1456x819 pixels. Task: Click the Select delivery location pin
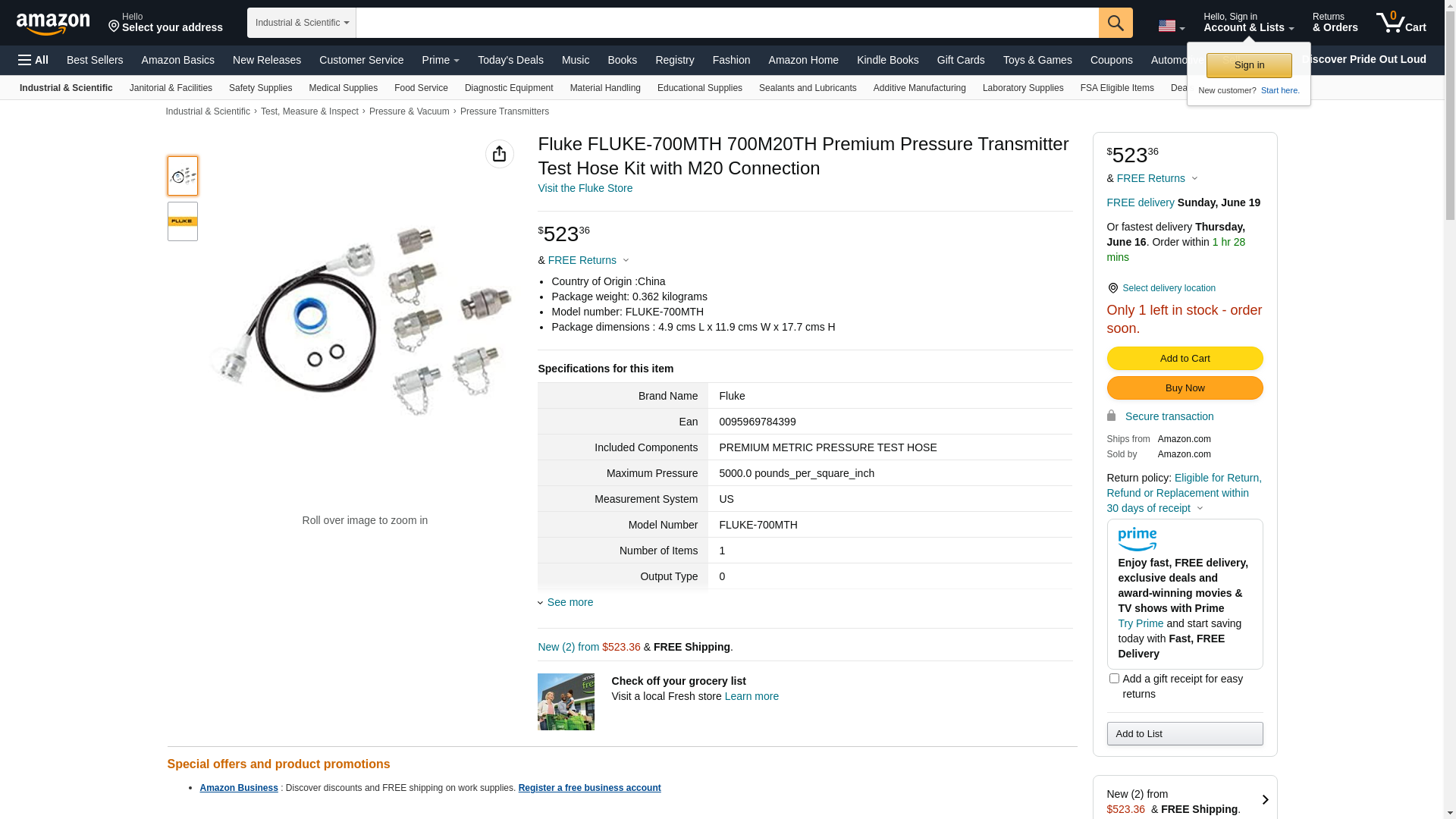pyautogui.click(x=1112, y=288)
